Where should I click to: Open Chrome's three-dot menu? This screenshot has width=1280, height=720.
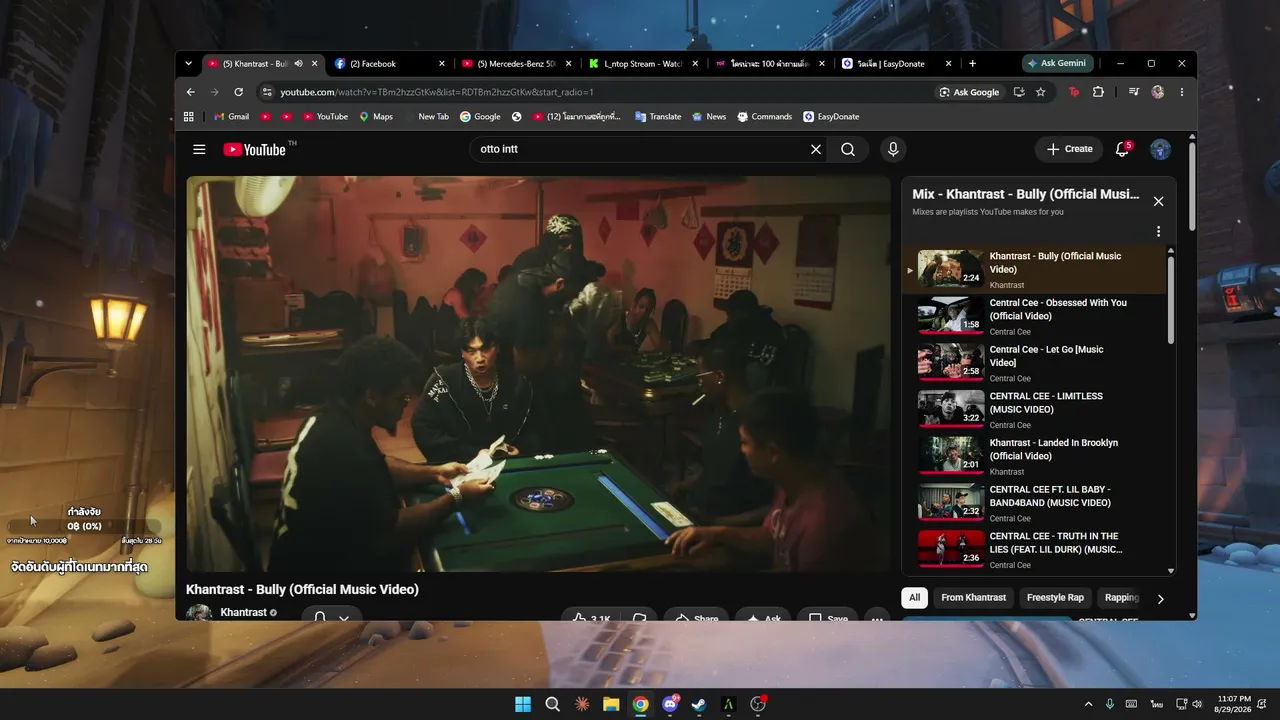1181,92
